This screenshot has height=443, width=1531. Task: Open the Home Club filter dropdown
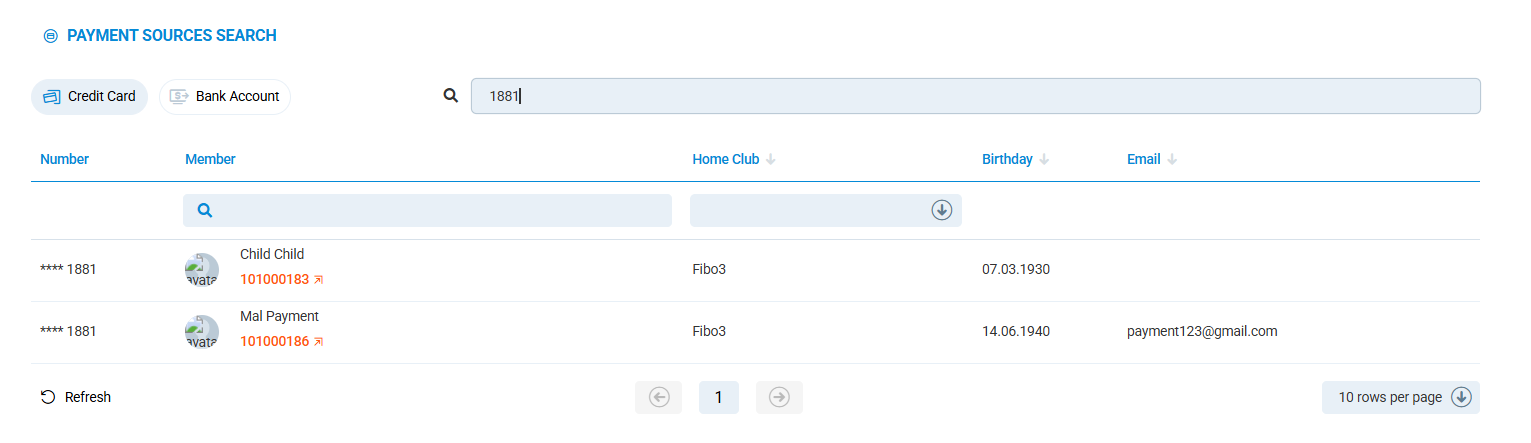pyautogui.click(x=941, y=210)
